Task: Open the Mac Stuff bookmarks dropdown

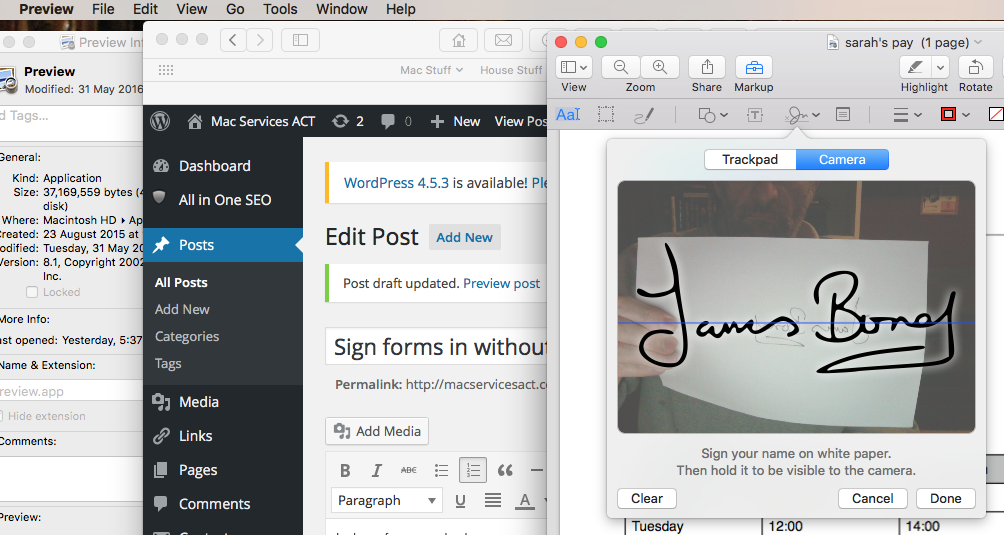Action: pos(432,70)
